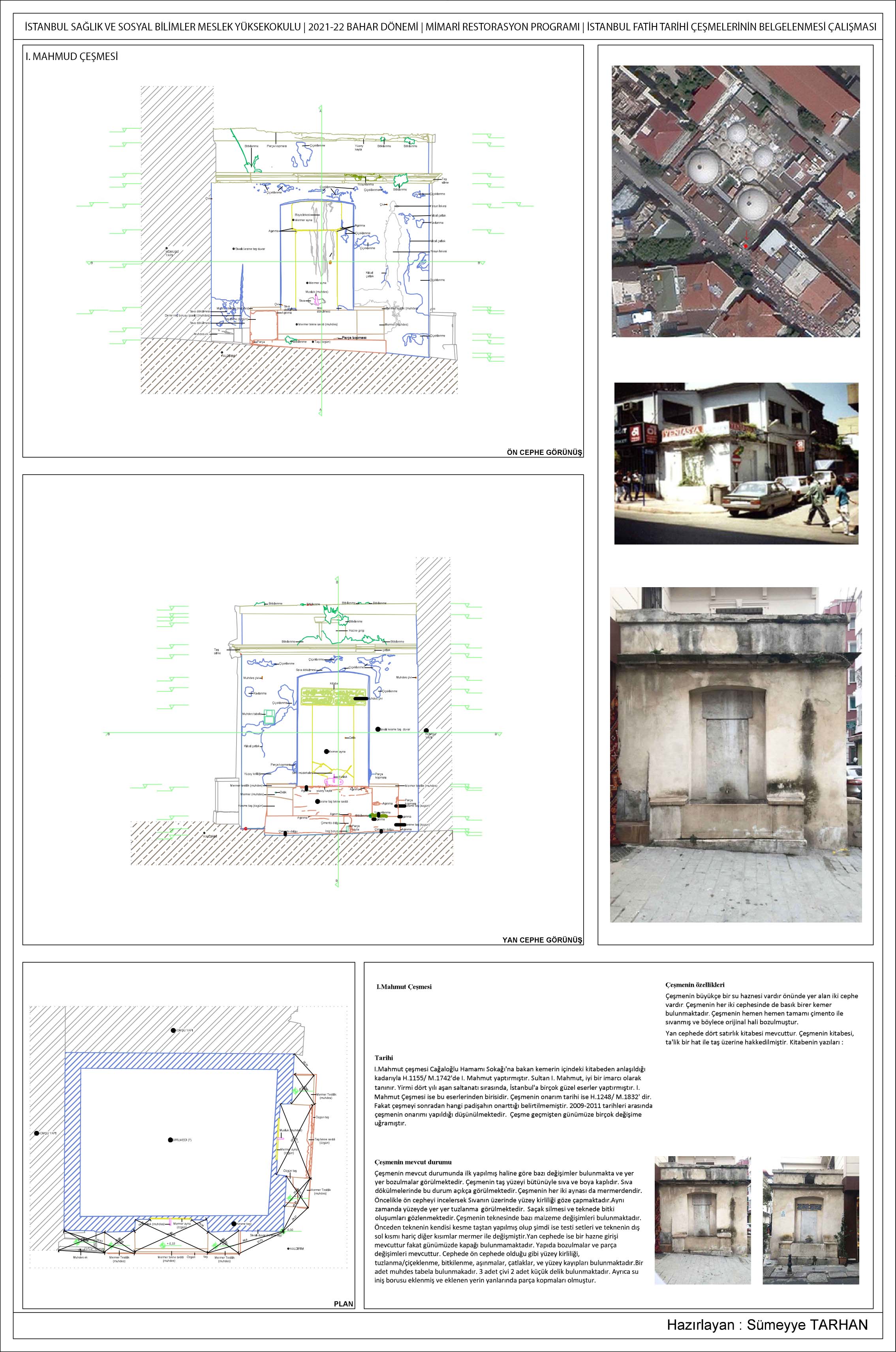Click 'Sıvalı kesme taş duvar' in front elevation

coord(250,249)
